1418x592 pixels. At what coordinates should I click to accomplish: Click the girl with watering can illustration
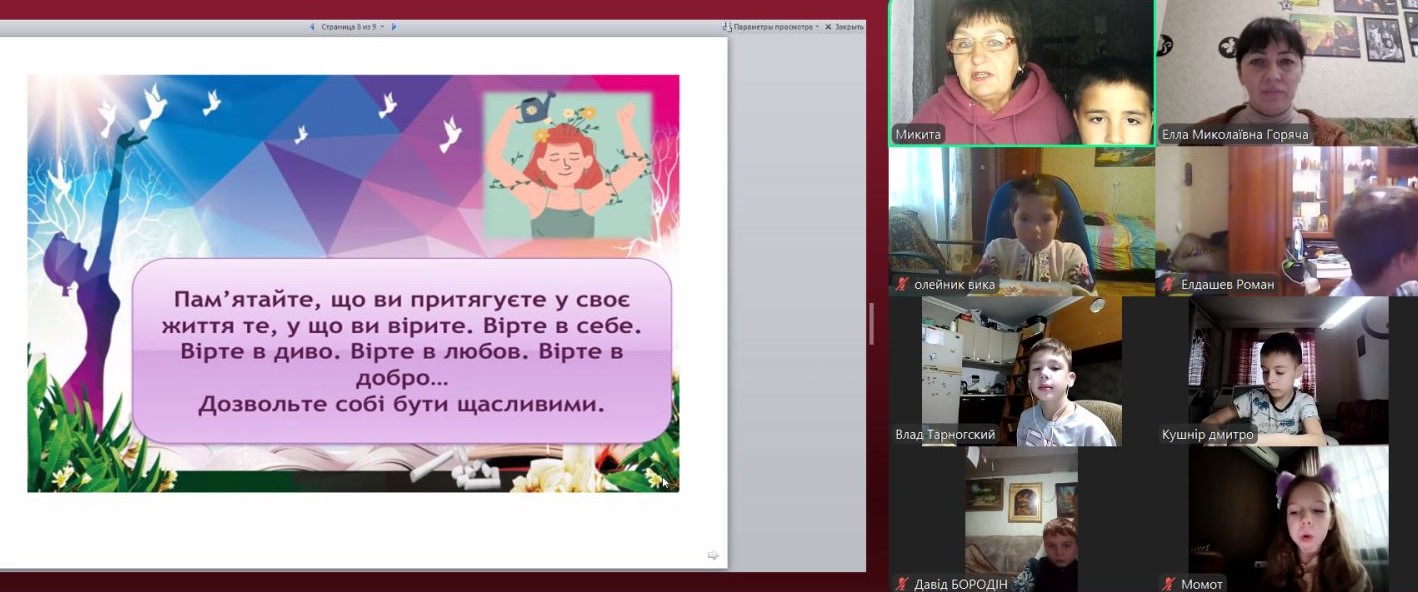coord(567,165)
